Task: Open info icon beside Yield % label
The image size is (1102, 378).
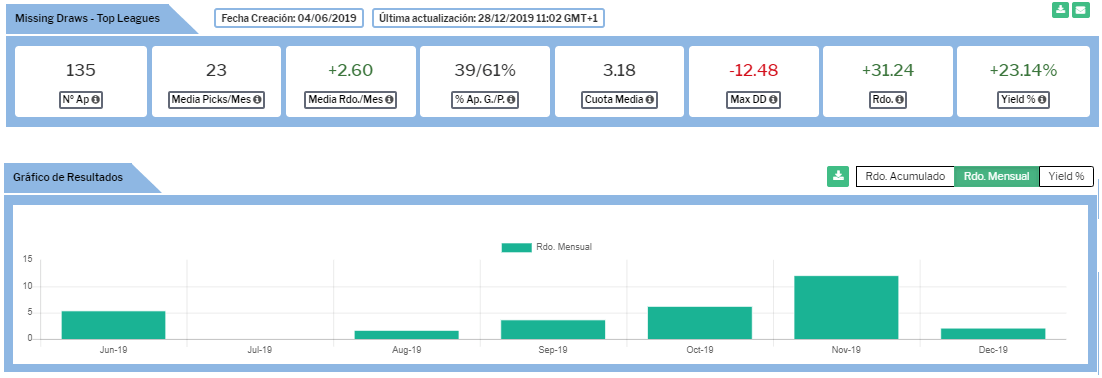Action: point(1042,100)
